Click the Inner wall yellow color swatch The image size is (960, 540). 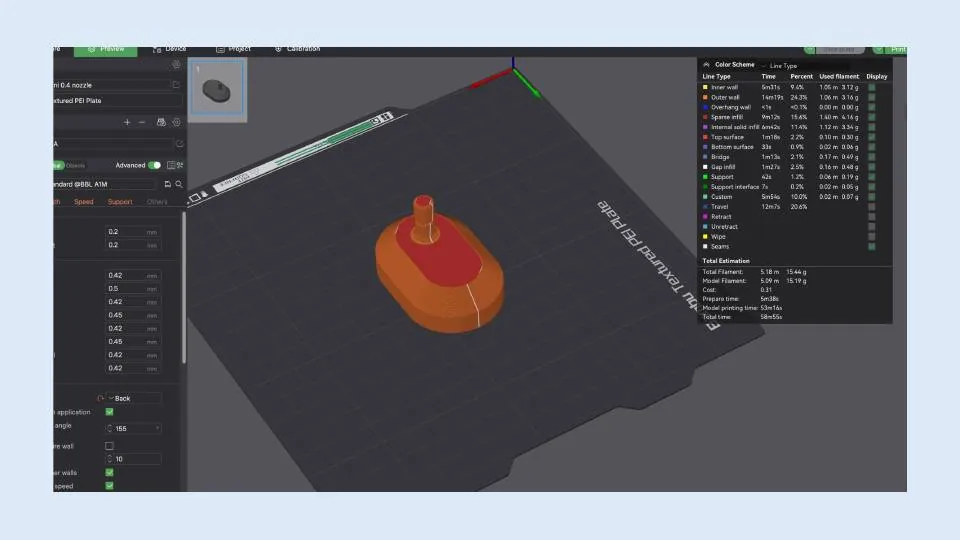[x=705, y=88]
